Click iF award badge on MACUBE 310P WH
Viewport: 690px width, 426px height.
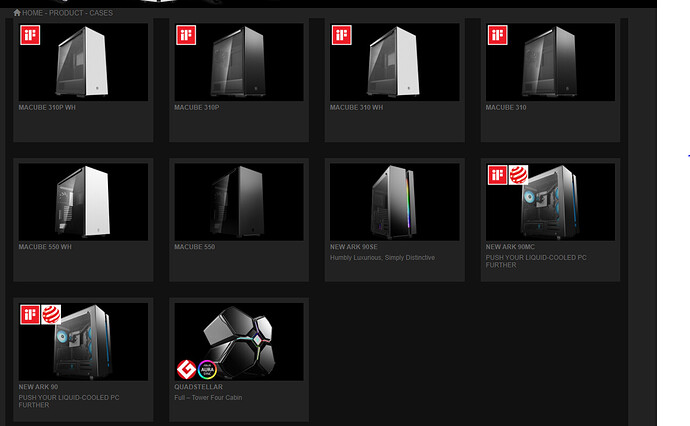point(30,35)
